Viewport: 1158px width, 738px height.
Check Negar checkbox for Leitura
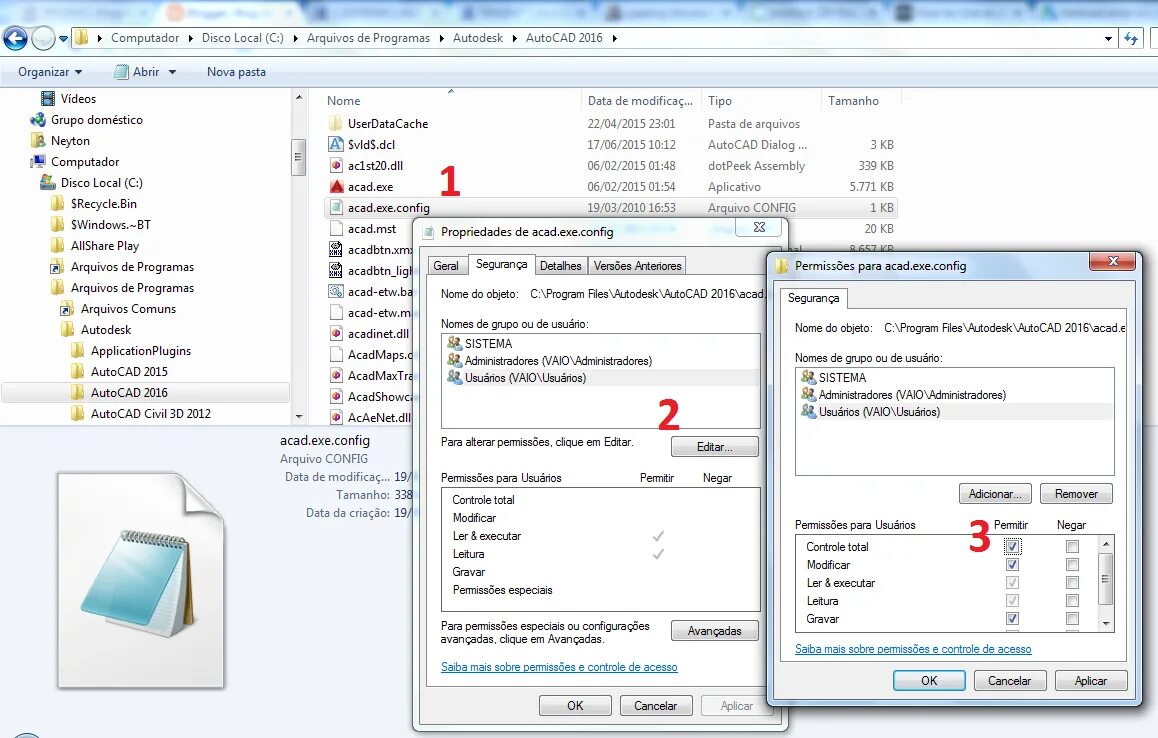point(1072,601)
